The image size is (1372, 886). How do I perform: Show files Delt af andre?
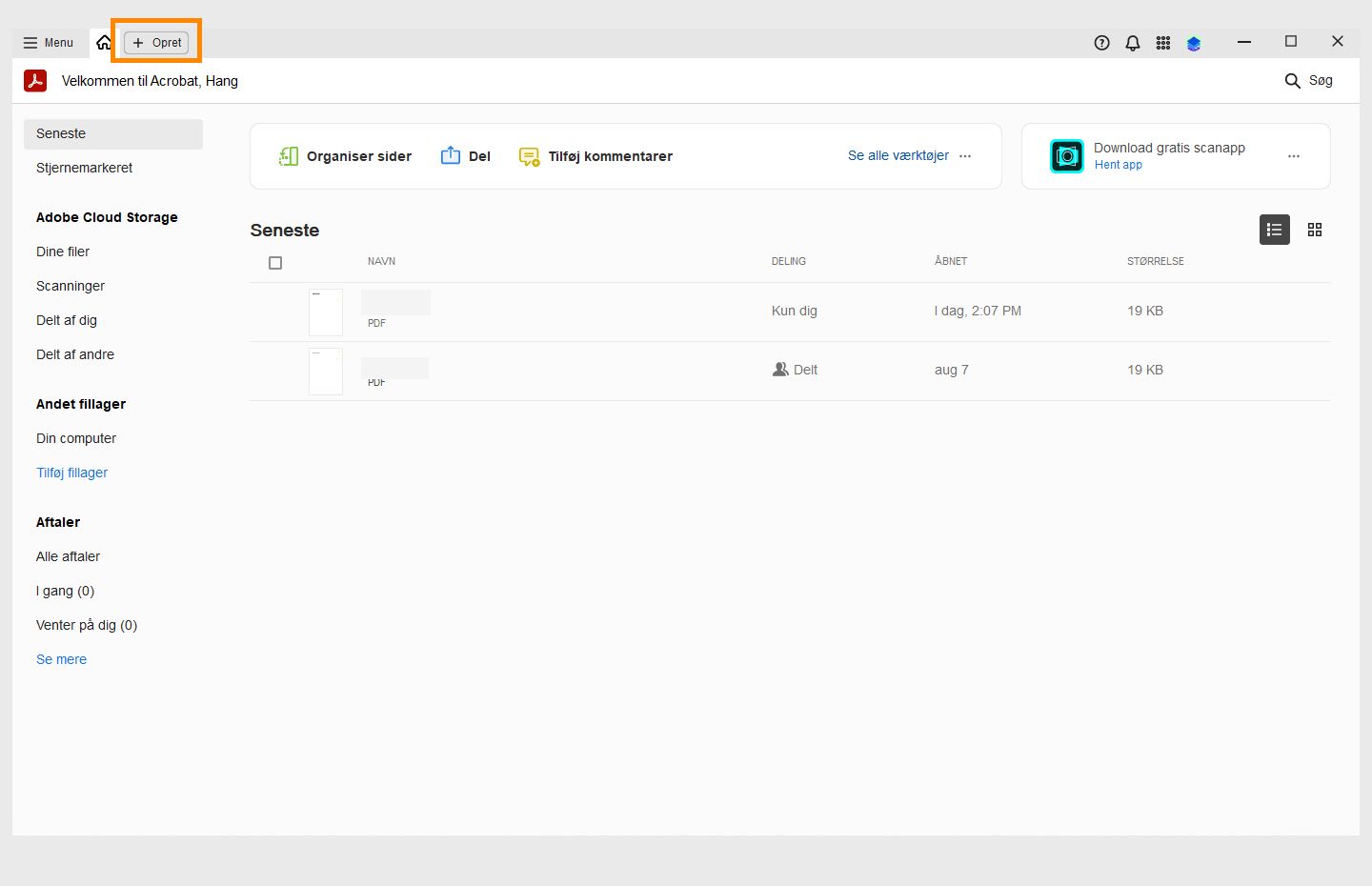tap(75, 354)
